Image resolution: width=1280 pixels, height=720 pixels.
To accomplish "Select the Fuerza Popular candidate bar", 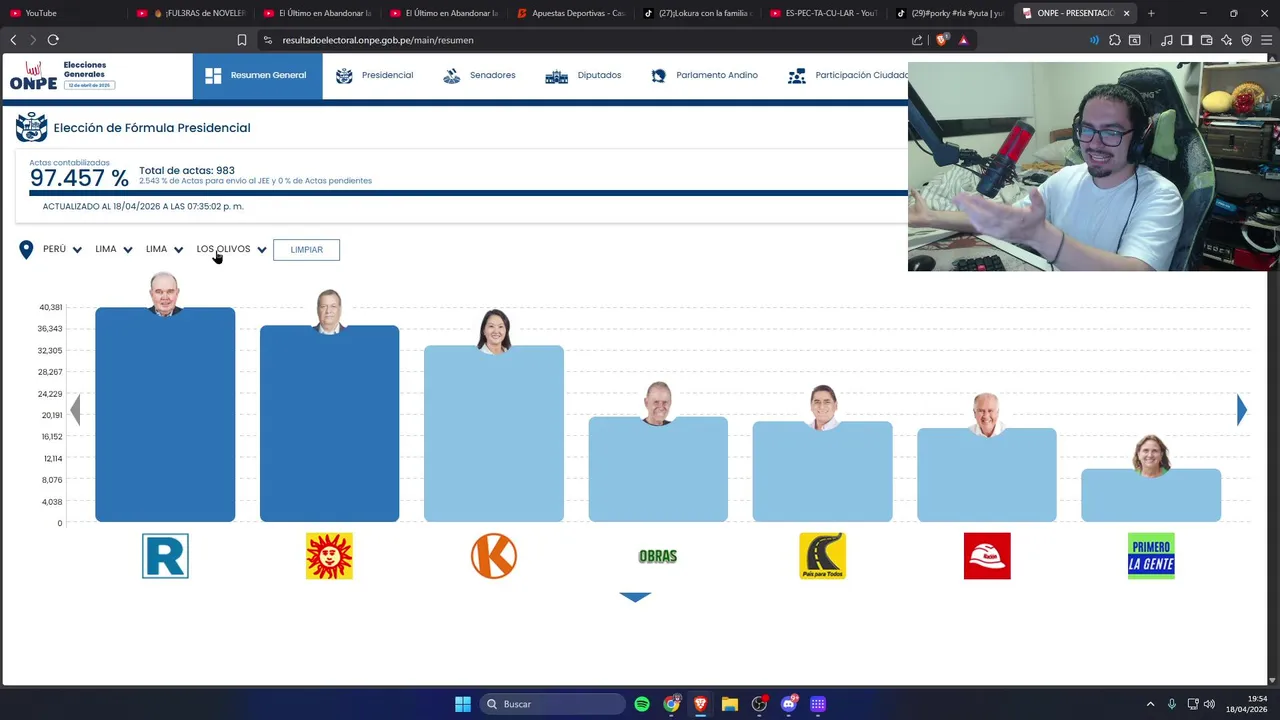I will (x=494, y=434).
